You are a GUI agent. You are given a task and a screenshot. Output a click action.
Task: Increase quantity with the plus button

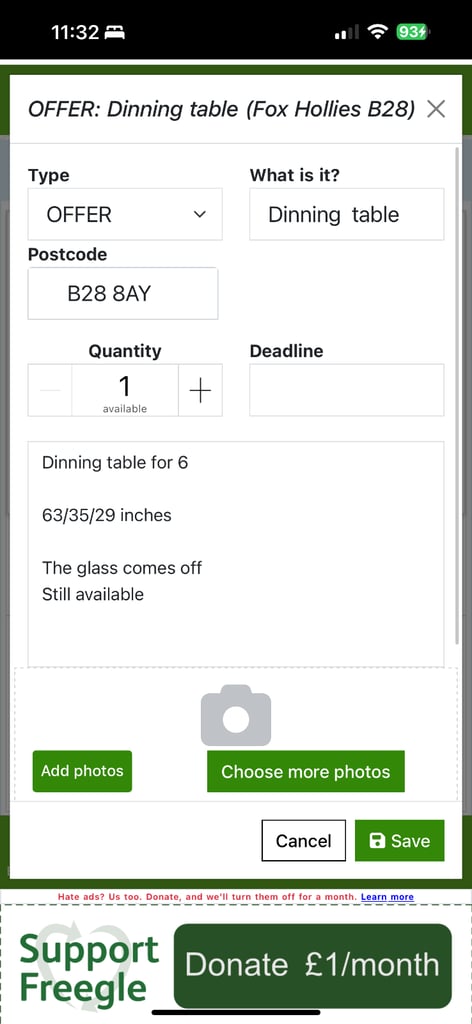tap(200, 391)
